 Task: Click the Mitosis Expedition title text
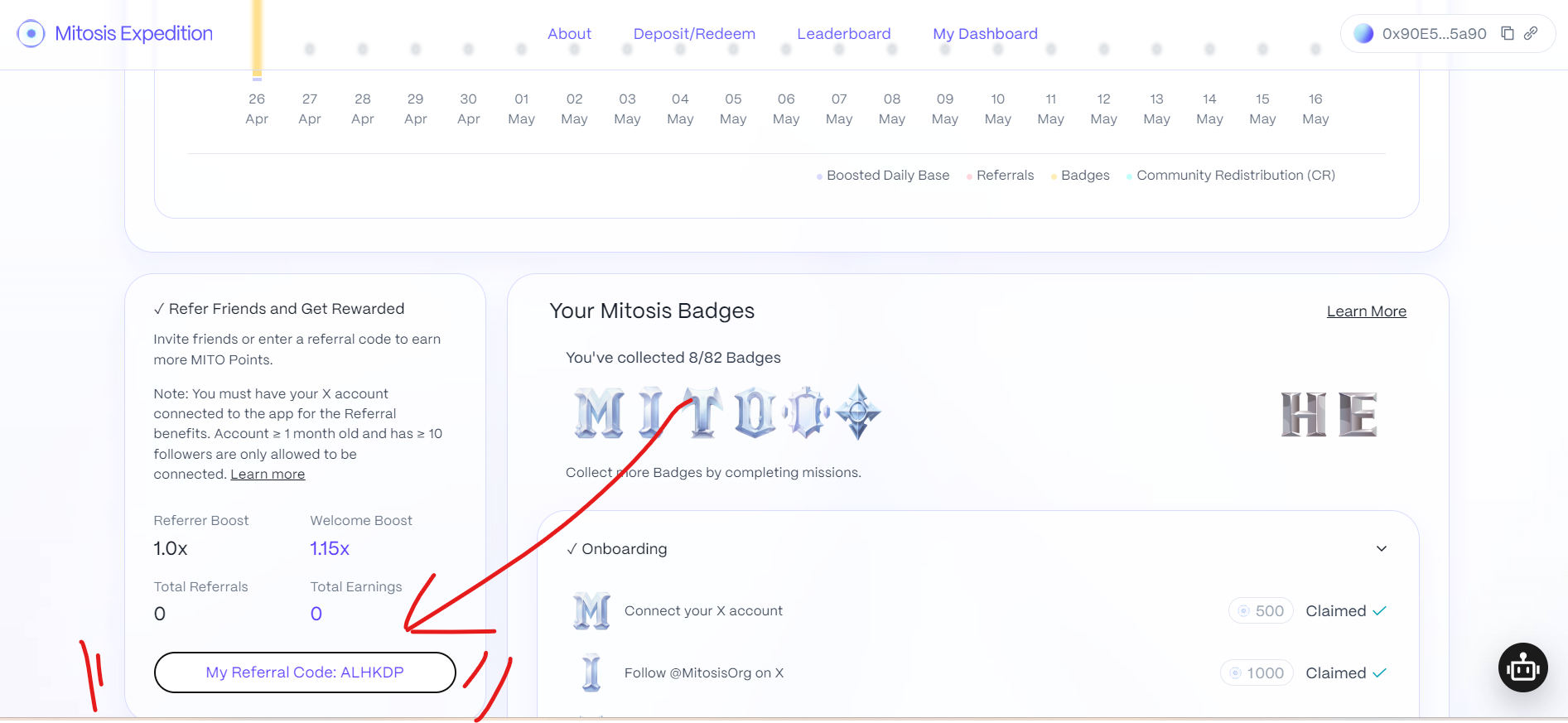[x=134, y=34]
